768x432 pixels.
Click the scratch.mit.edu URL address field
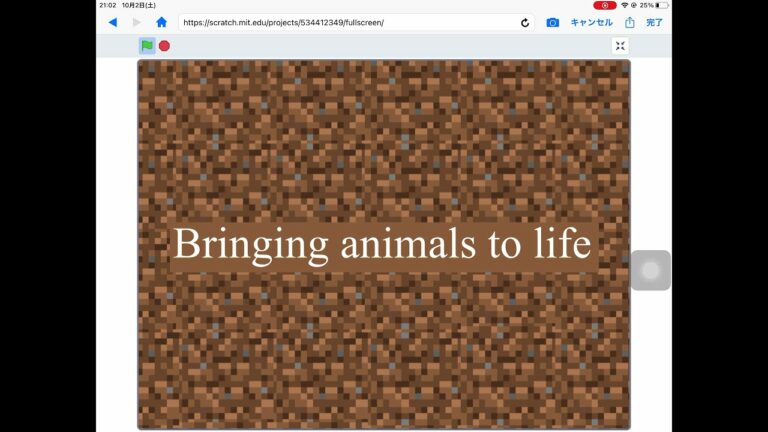coord(350,22)
